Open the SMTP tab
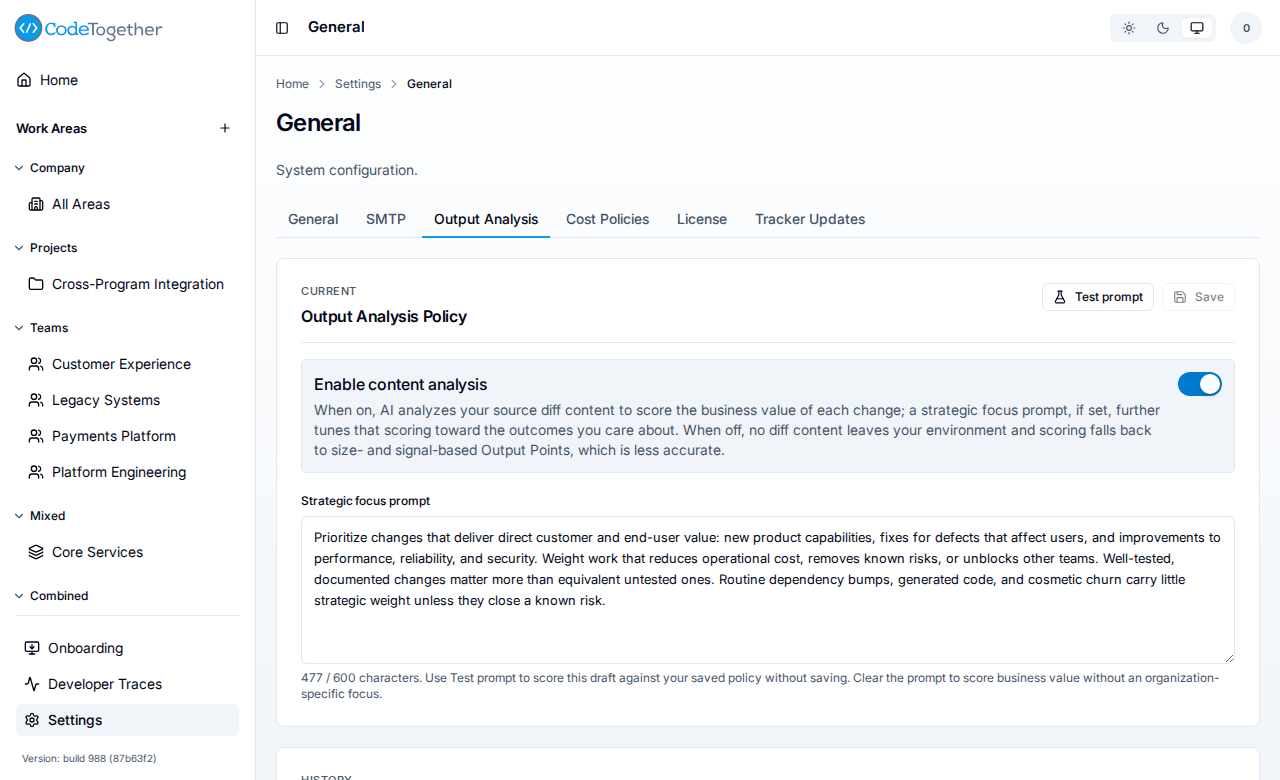 386,219
